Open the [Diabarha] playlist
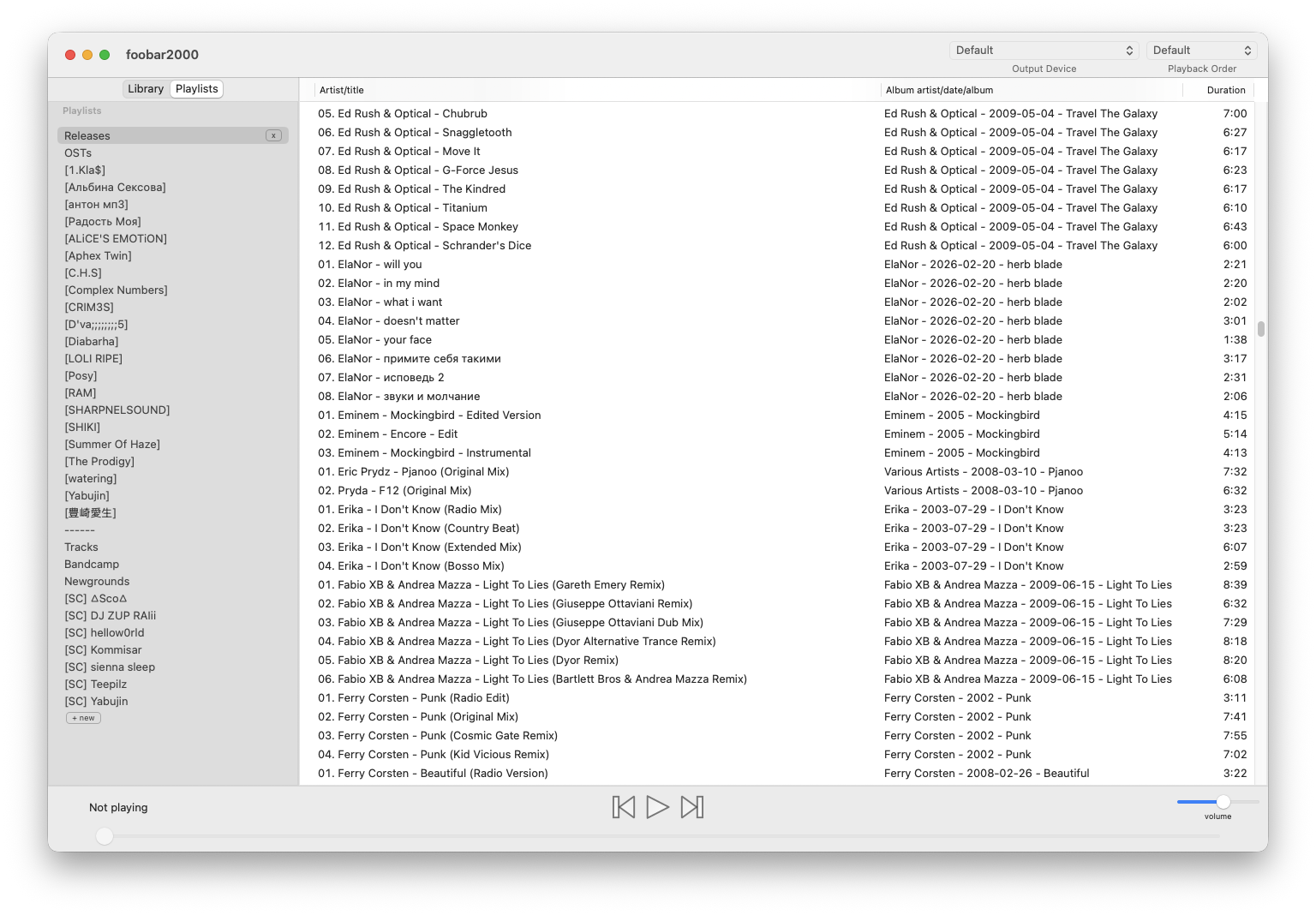 172,341
